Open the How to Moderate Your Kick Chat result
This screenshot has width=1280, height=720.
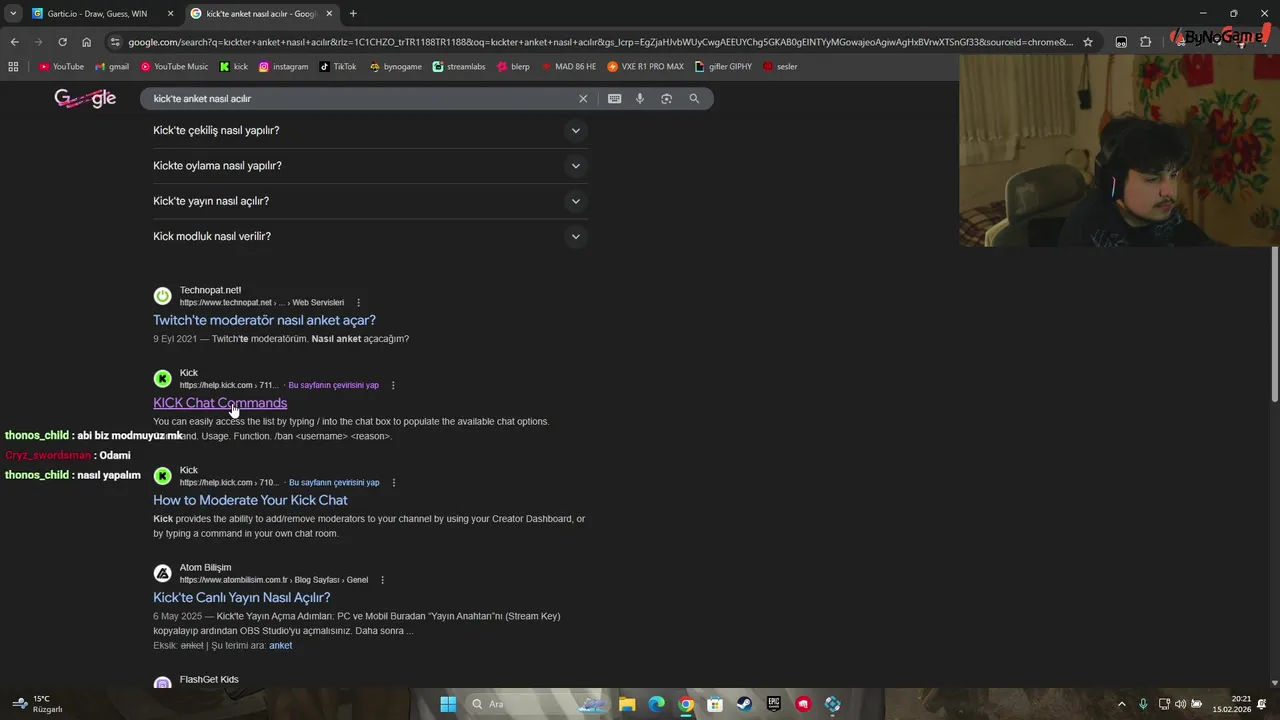coord(250,500)
